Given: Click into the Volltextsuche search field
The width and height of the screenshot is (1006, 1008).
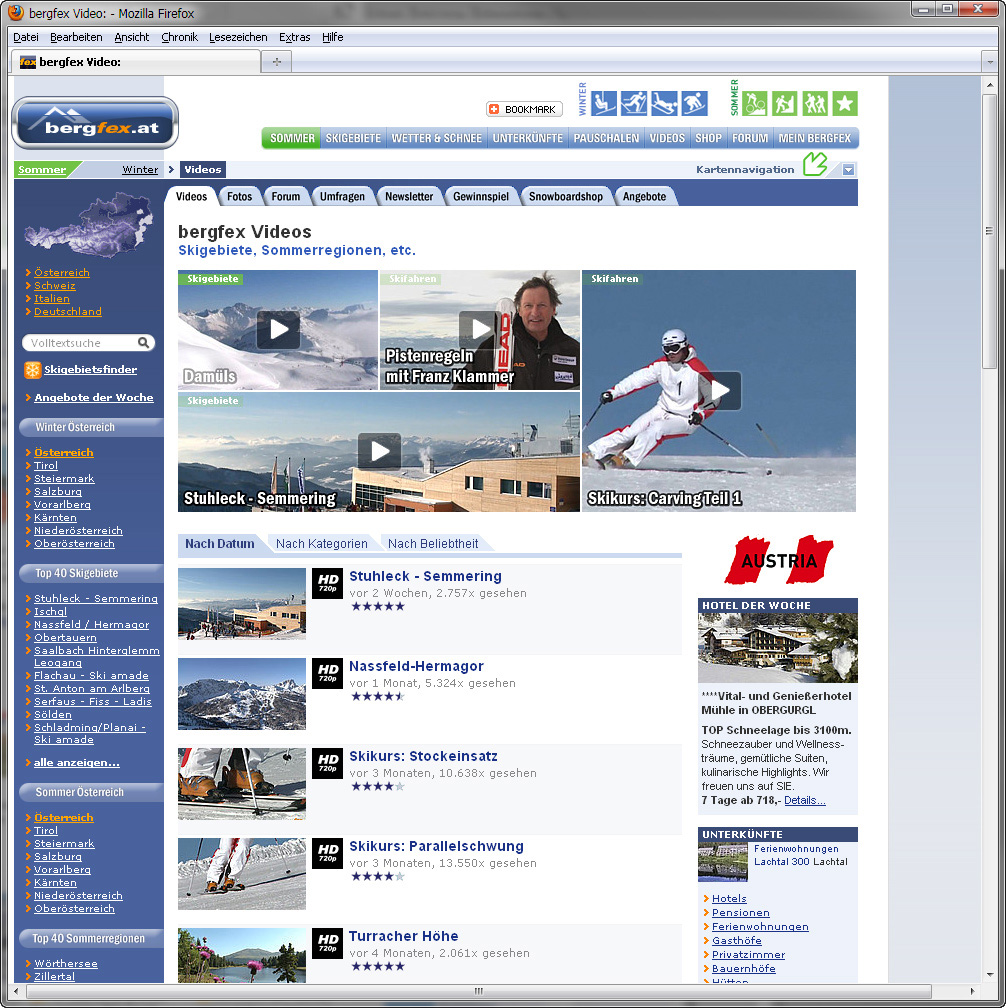Looking at the screenshot, I should tap(79, 343).
